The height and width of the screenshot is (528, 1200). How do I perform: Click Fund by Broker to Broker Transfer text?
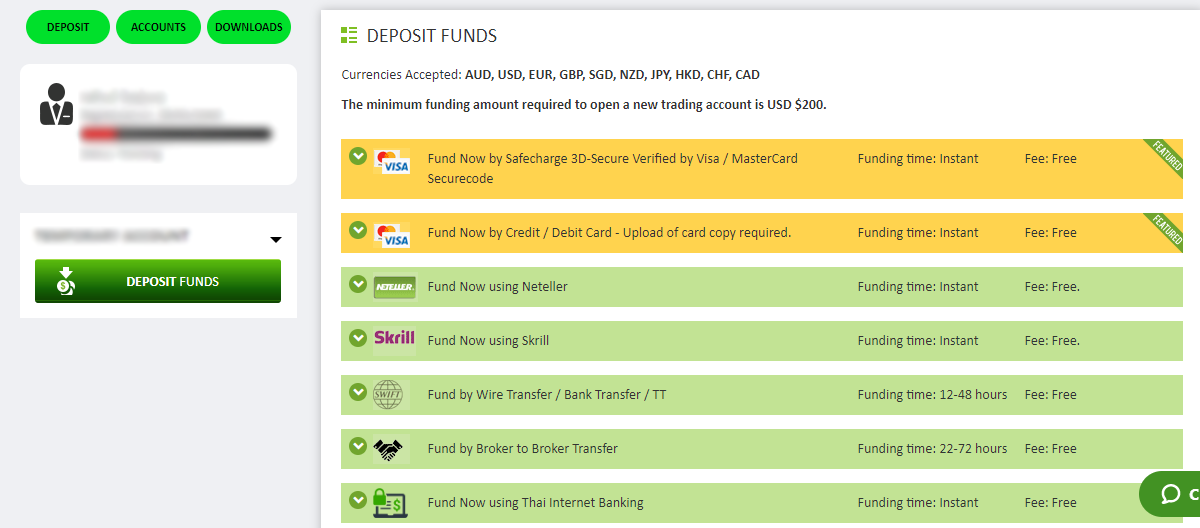click(x=522, y=449)
